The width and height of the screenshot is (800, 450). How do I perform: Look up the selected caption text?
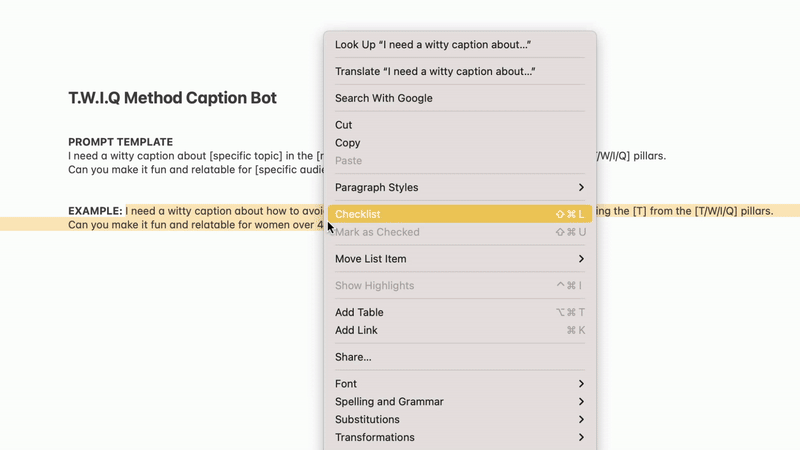tap(432, 45)
